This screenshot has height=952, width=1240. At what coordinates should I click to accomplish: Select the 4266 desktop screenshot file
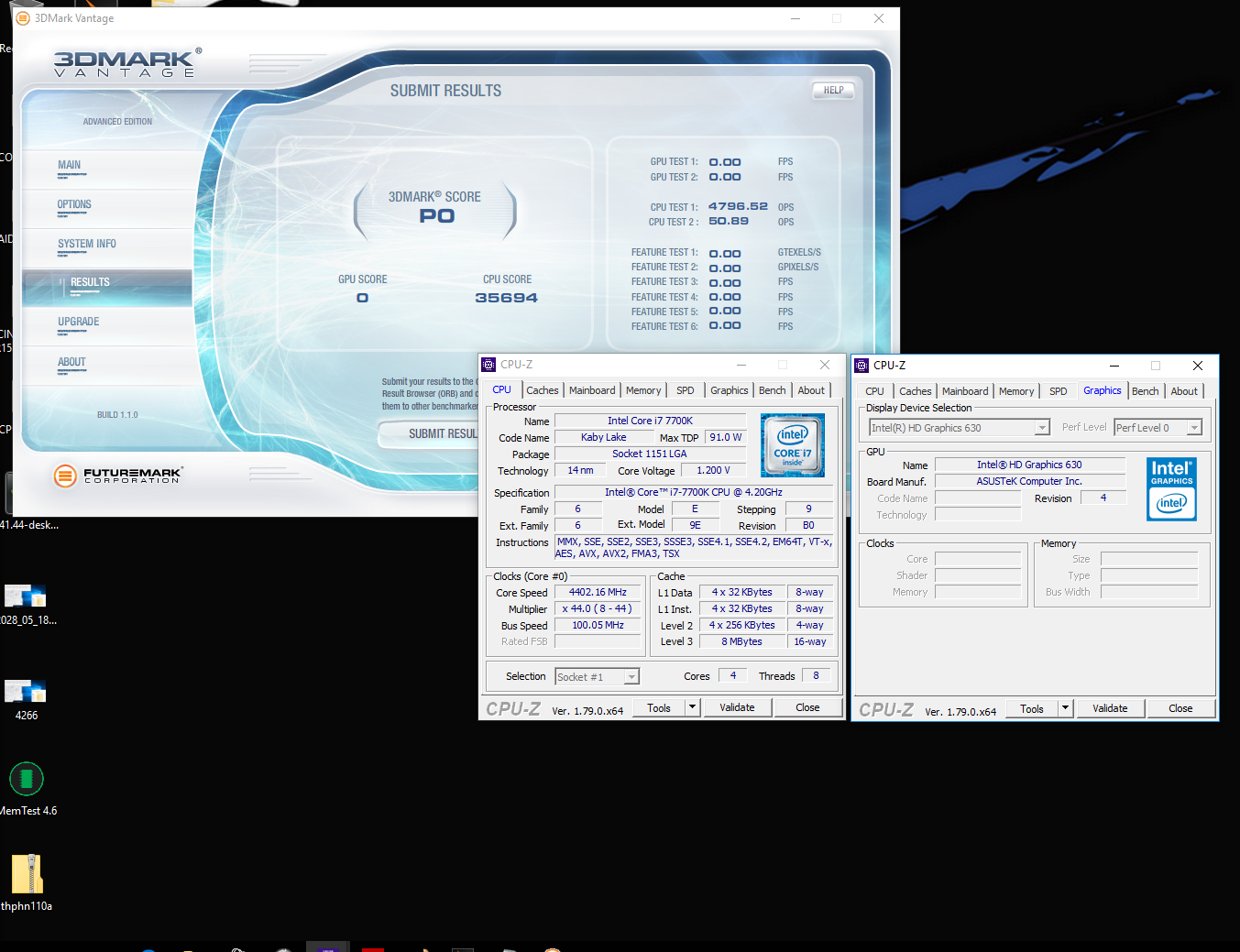(26, 691)
